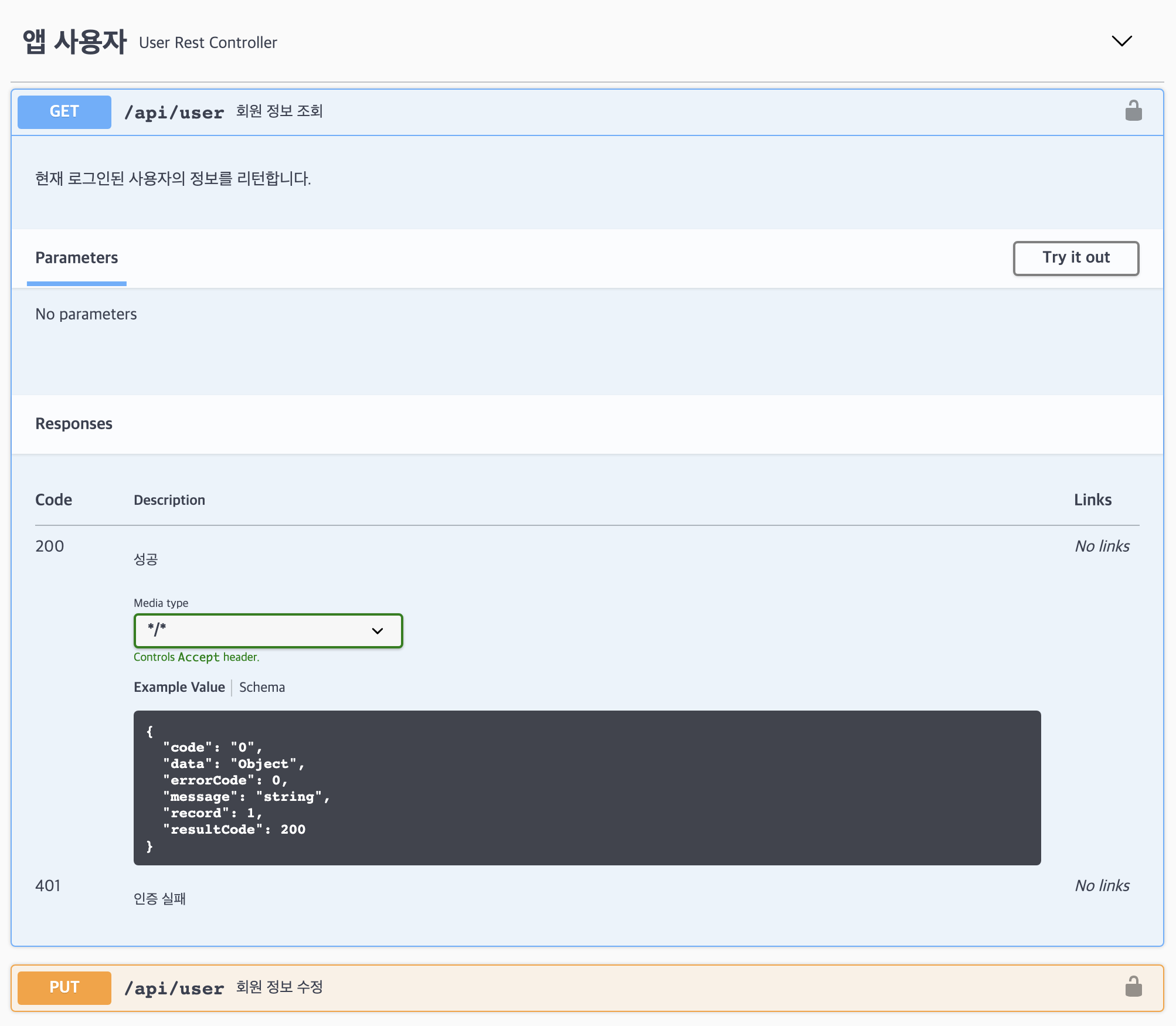Click the Try it out button

click(x=1076, y=258)
